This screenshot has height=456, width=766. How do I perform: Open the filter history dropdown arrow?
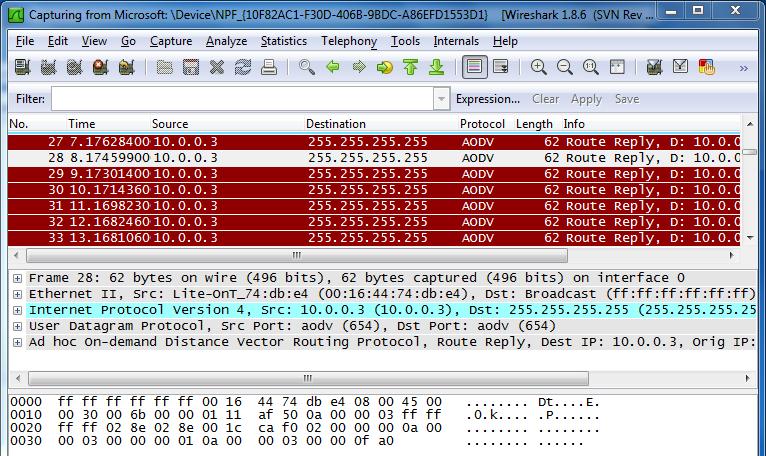point(441,99)
